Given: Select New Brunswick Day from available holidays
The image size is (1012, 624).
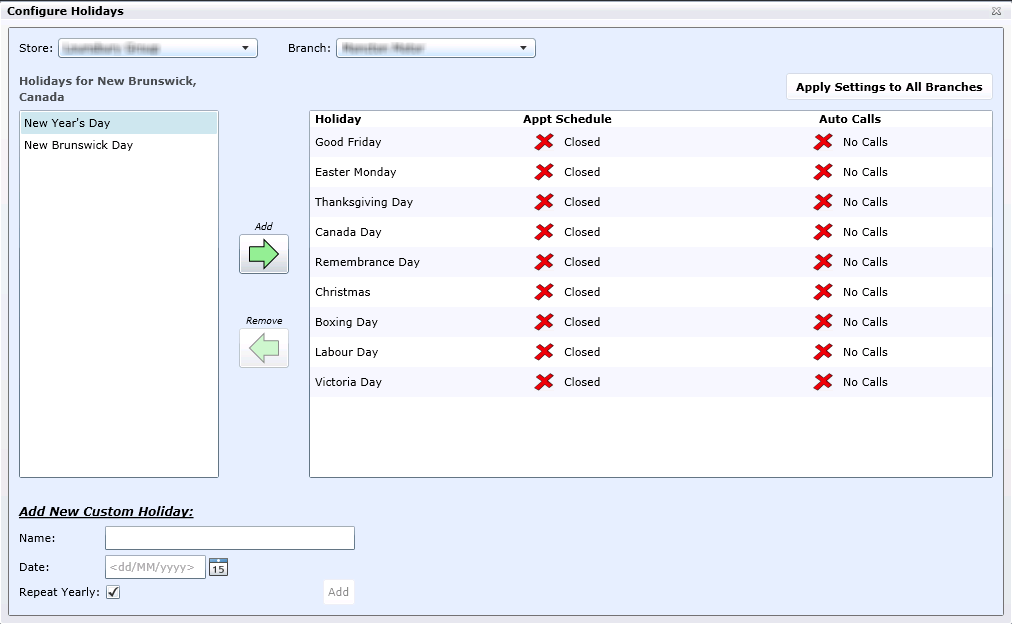Looking at the screenshot, I should tap(78, 145).
